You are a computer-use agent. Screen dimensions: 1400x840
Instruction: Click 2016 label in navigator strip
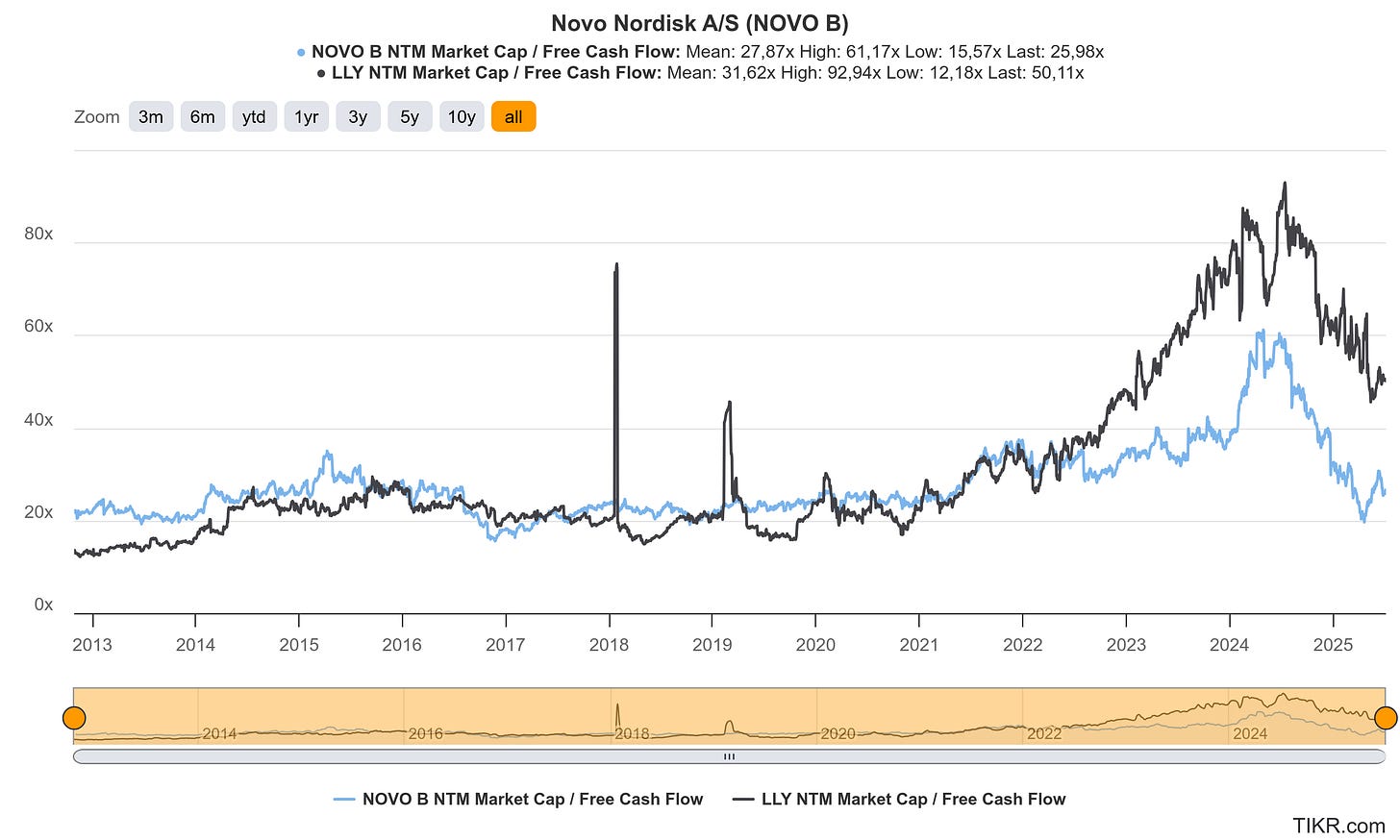(426, 734)
